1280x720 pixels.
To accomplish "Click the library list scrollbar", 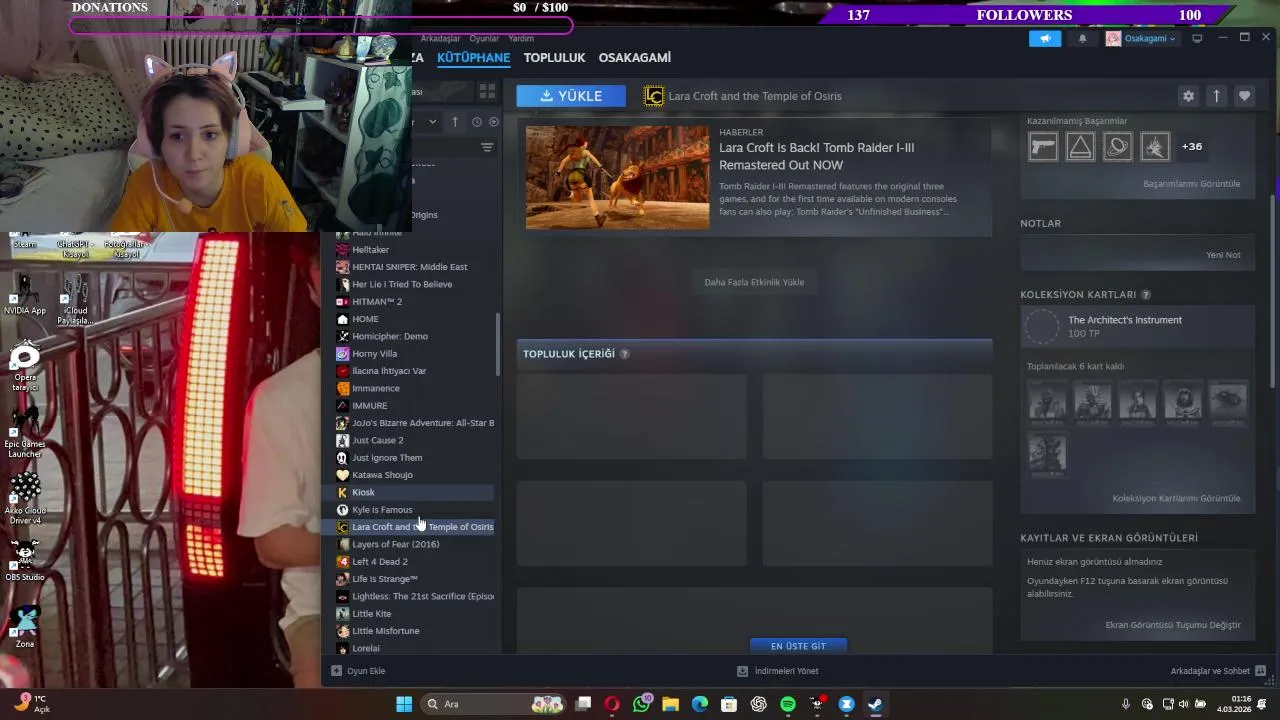I will point(497,345).
